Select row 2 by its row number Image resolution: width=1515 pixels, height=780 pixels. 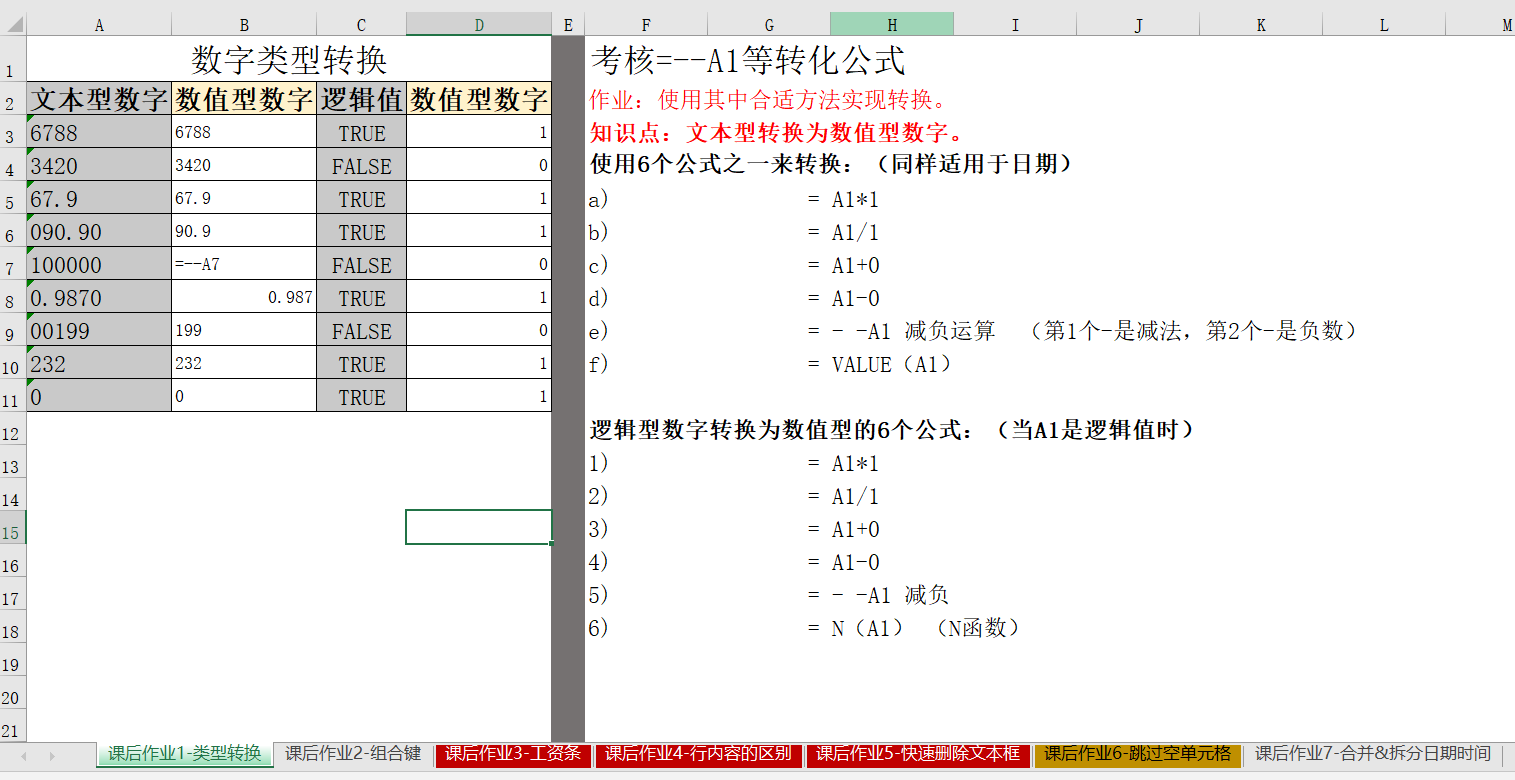(13, 99)
